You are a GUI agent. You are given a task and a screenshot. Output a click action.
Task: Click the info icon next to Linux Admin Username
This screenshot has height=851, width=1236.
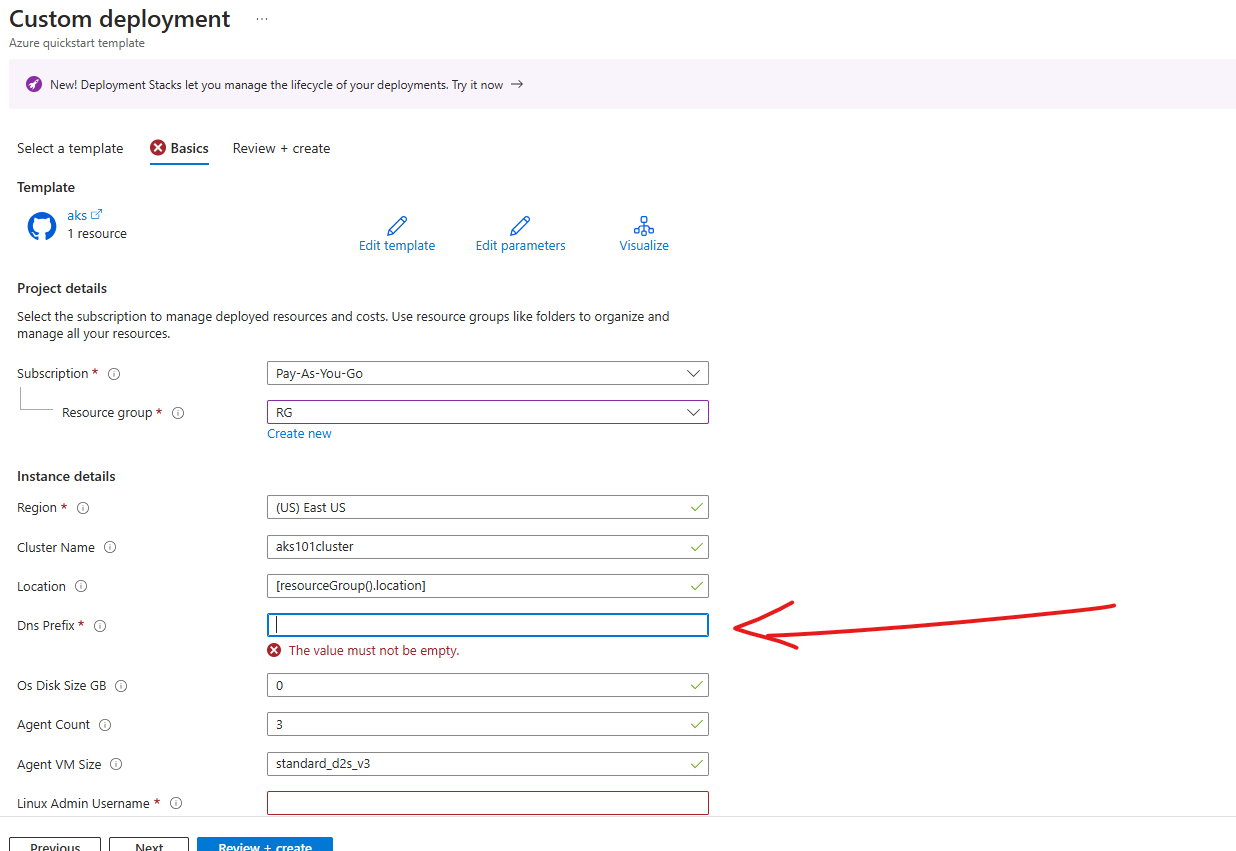[x=176, y=803]
